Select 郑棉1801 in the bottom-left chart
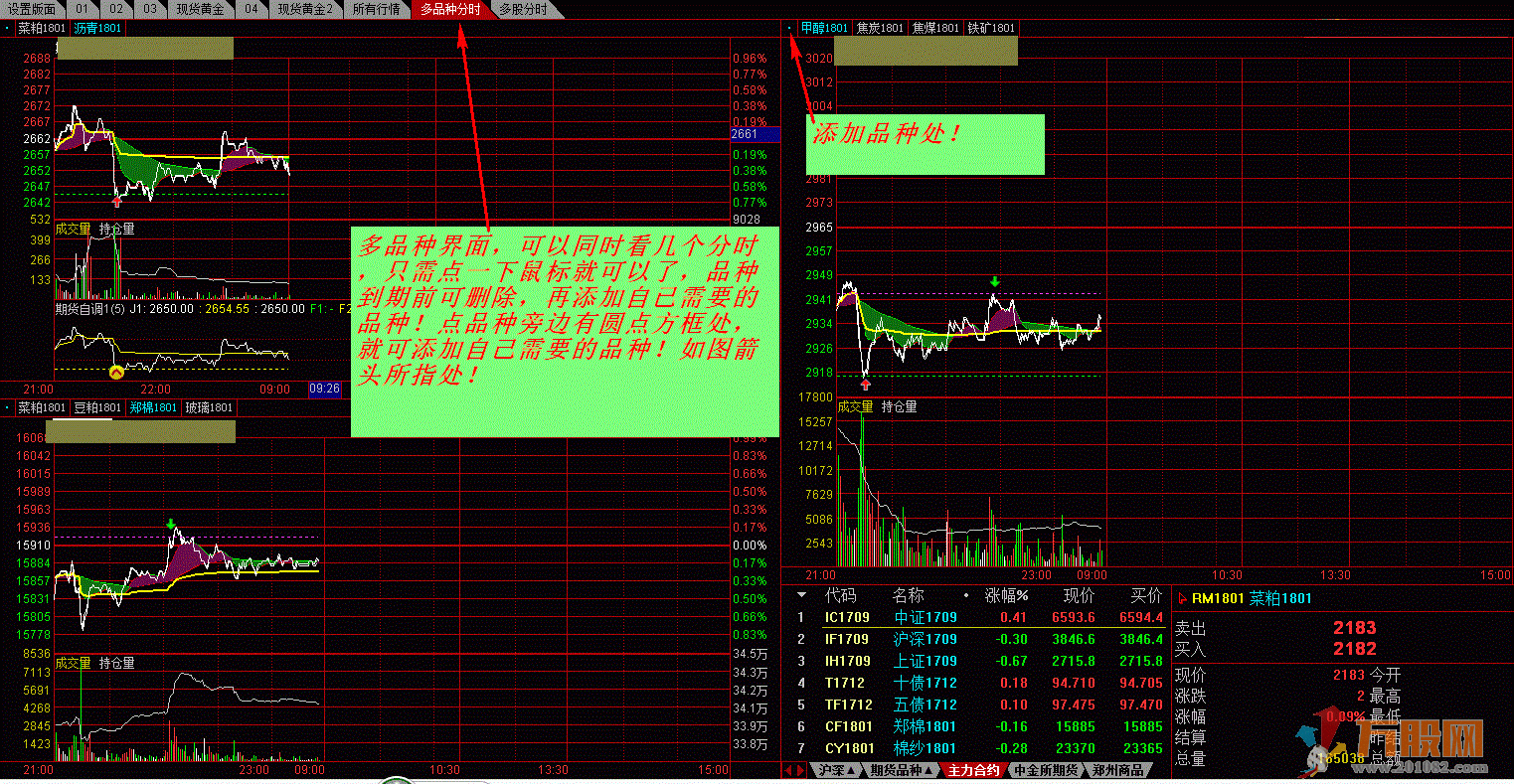The width and height of the screenshot is (1514, 784). coord(153,407)
